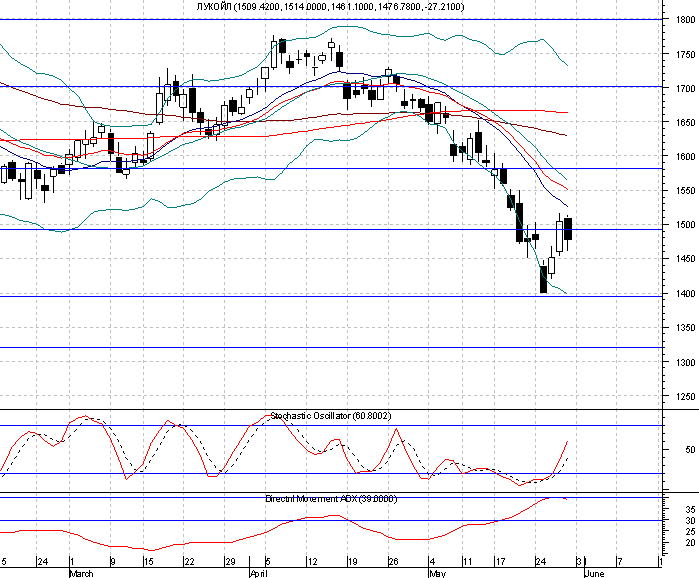Click the 1400 price axis label
This screenshot has width=699, height=578.
pyautogui.click(x=685, y=293)
